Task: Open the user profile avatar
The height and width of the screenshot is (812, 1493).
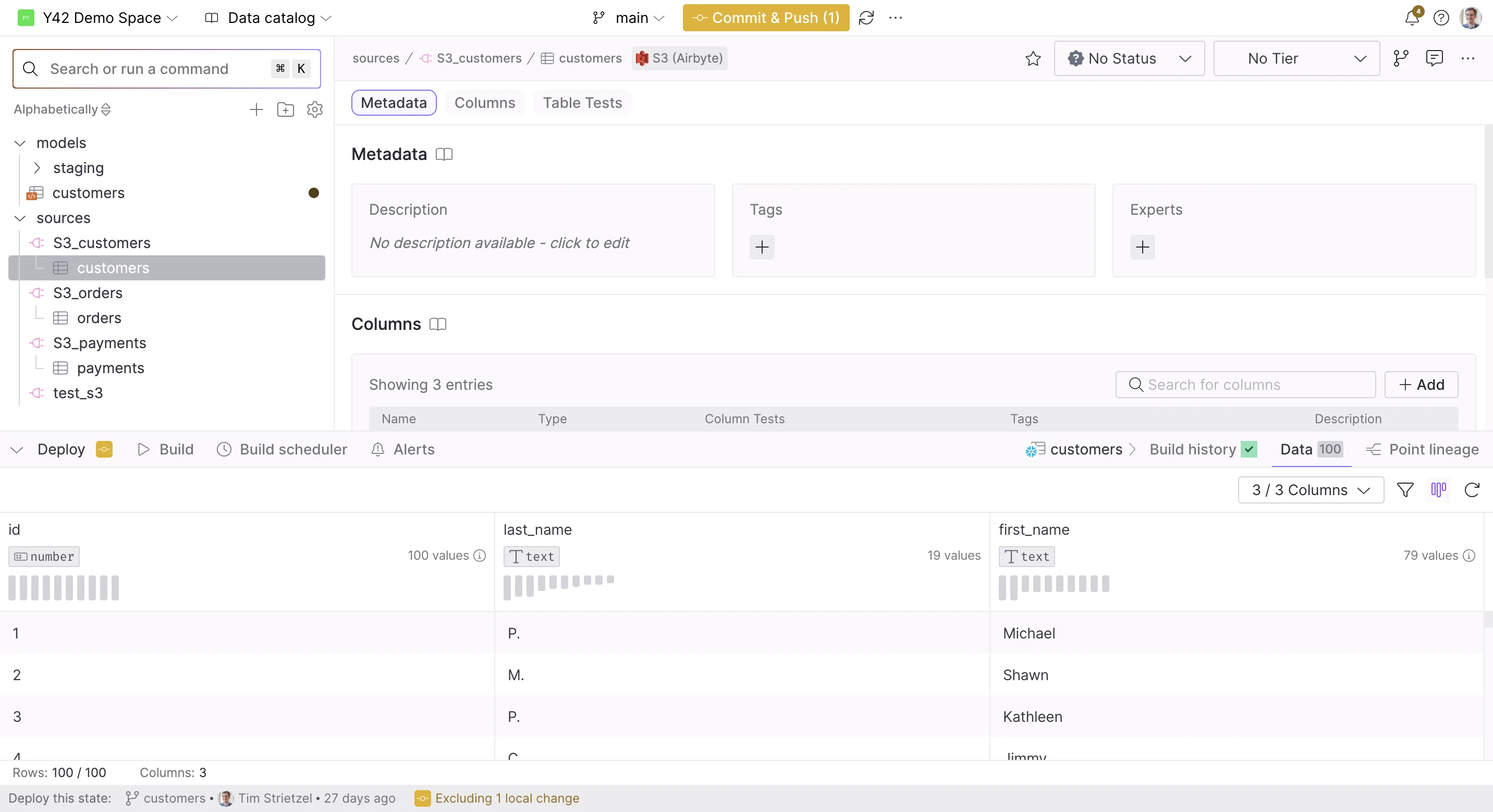Action: point(1471,18)
